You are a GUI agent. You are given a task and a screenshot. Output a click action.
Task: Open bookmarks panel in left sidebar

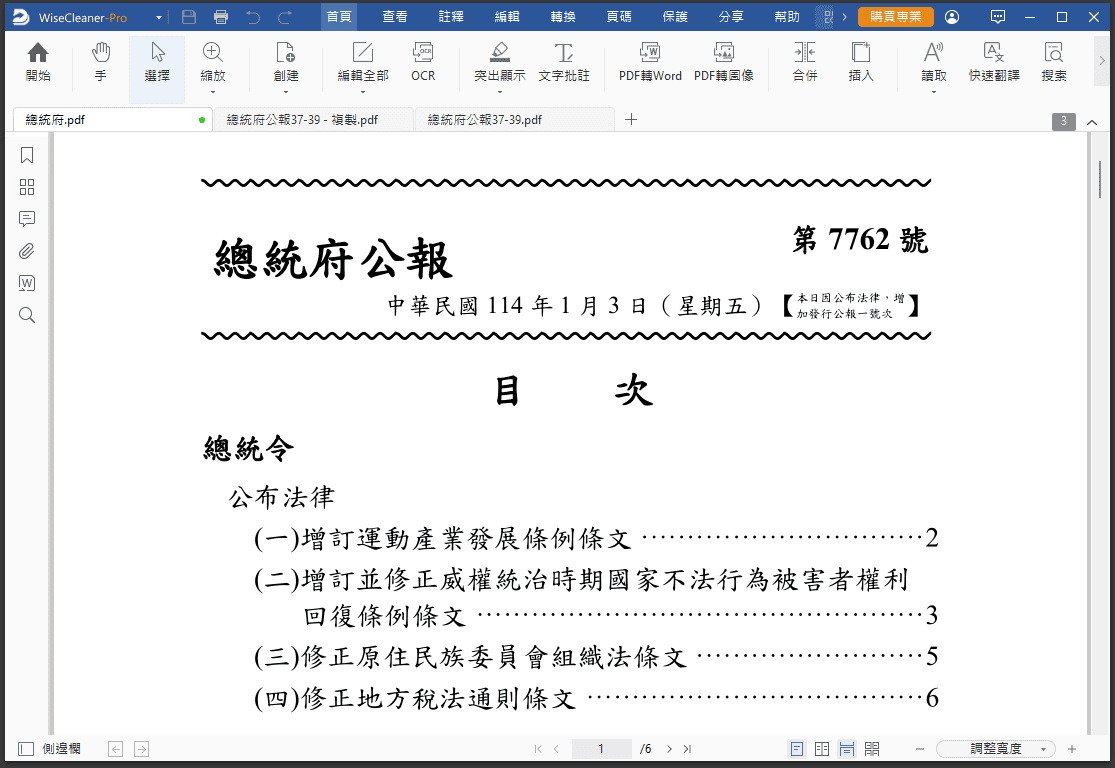[x=27, y=155]
